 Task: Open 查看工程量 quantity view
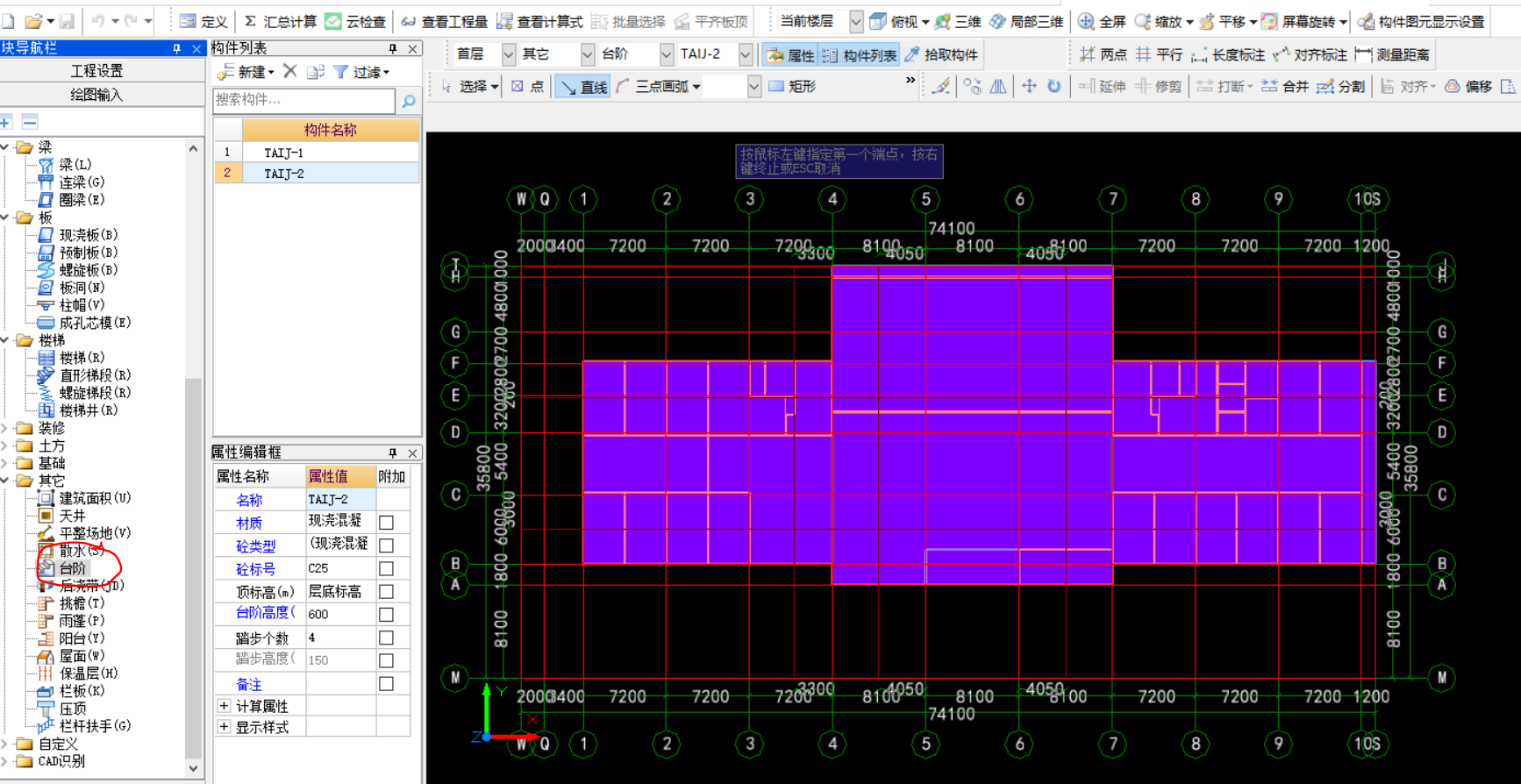click(445, 21)
